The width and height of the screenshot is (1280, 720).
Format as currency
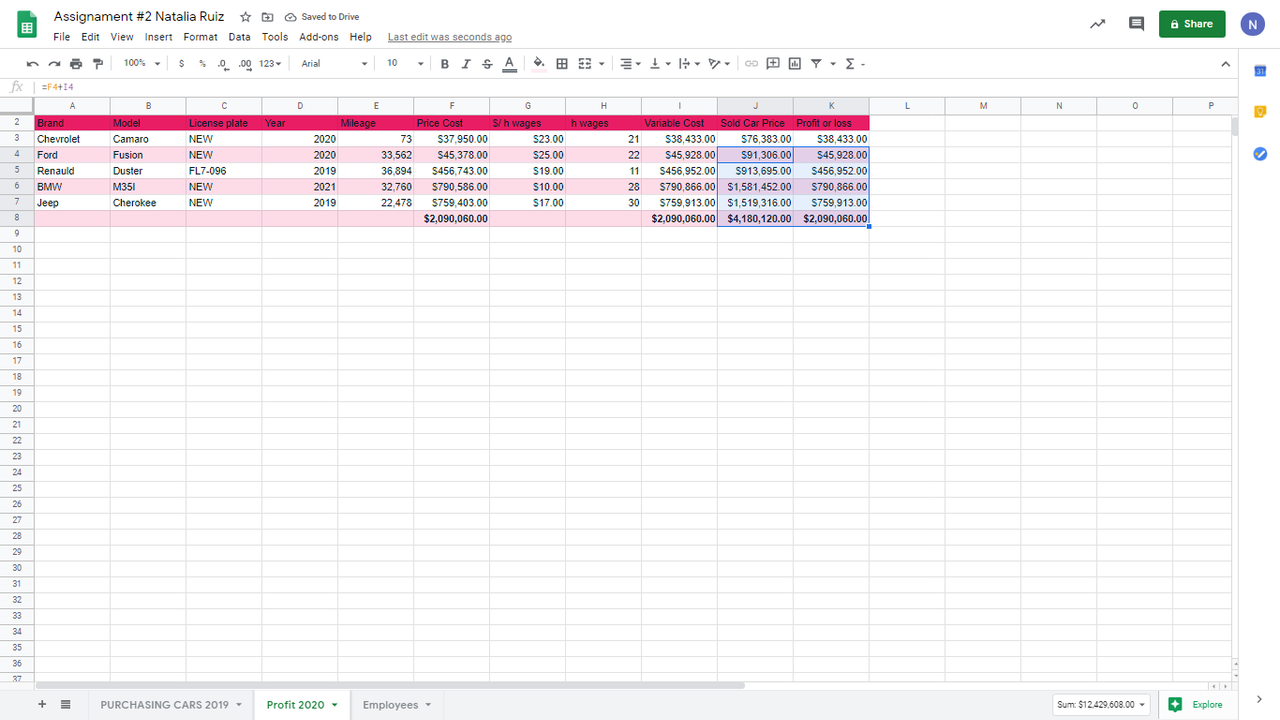[181, 63]
